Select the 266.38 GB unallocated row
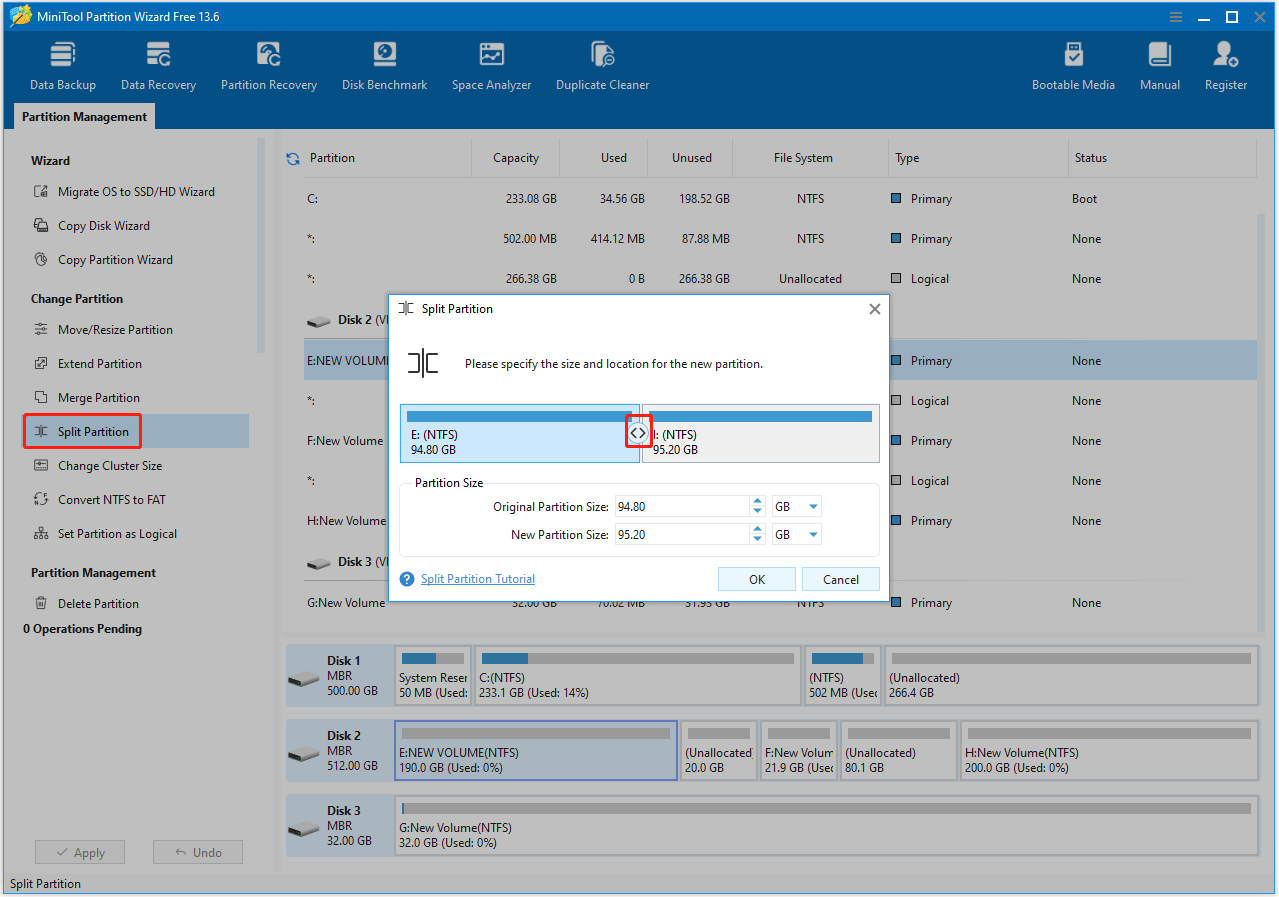The width and height of the screenshot is (1279, 897). (780, 279)
